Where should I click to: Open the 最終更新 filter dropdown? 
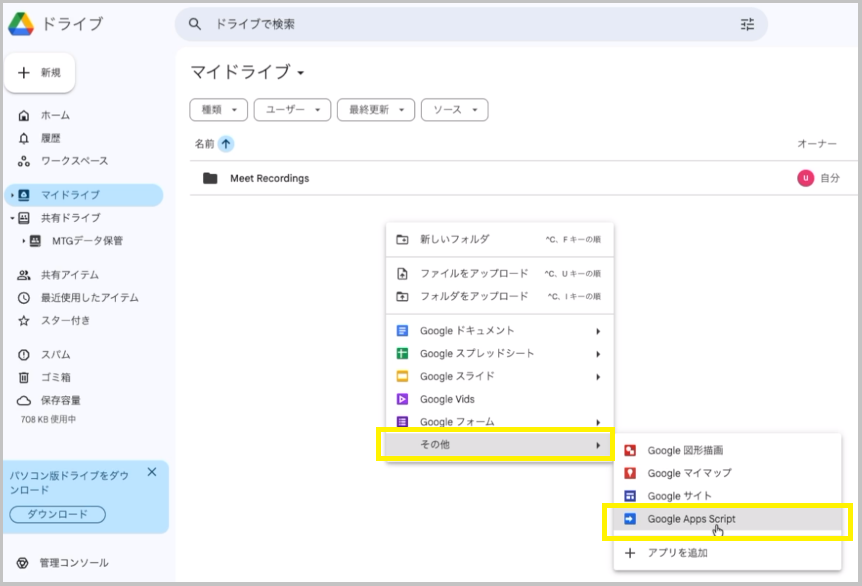(376, 110)
